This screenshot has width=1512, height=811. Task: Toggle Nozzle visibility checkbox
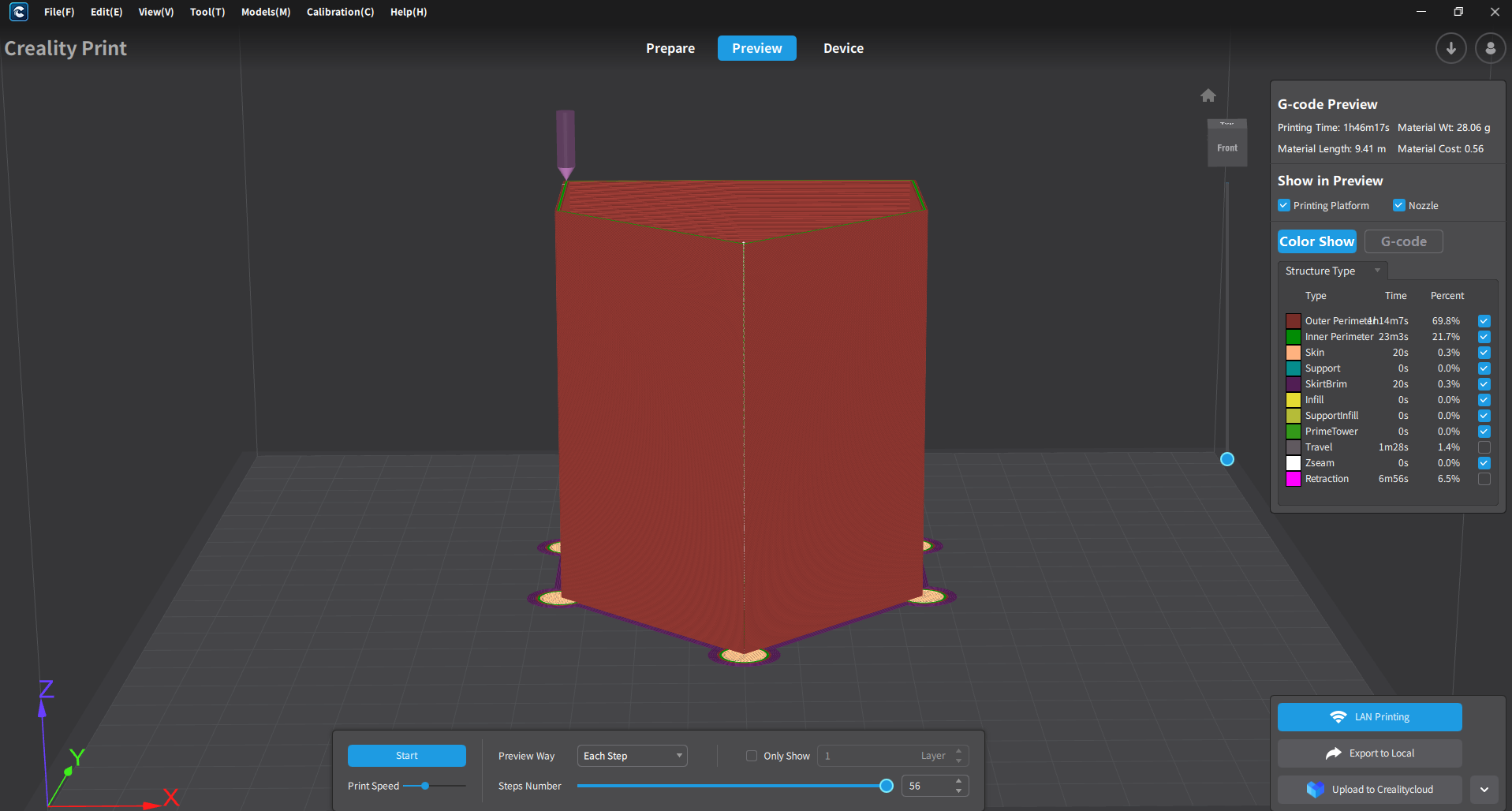1398,205
